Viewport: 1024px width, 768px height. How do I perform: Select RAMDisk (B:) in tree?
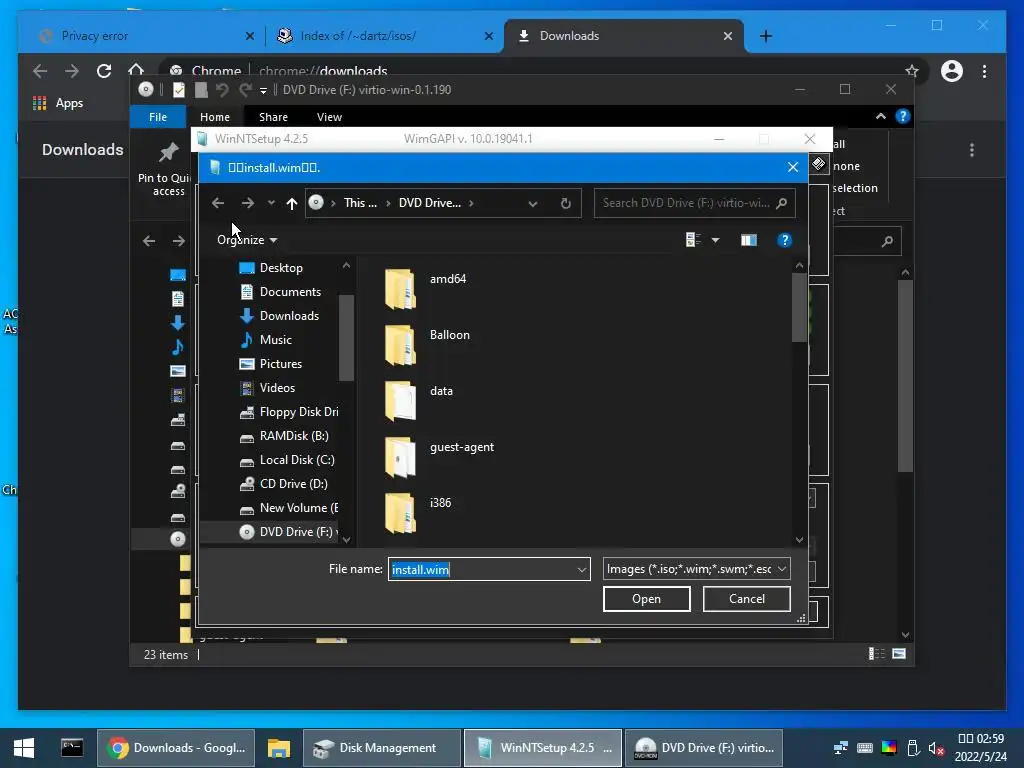294,436
